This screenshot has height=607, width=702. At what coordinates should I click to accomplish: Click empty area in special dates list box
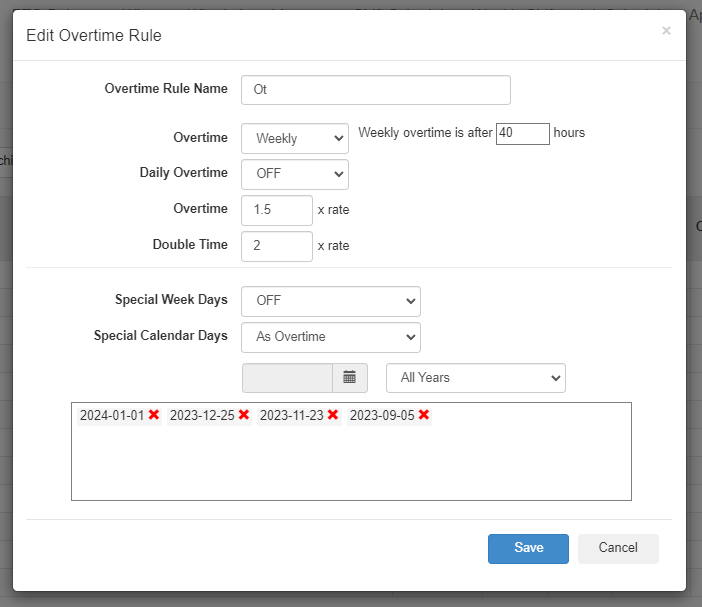pyautogui.click(x=350, y=465)
